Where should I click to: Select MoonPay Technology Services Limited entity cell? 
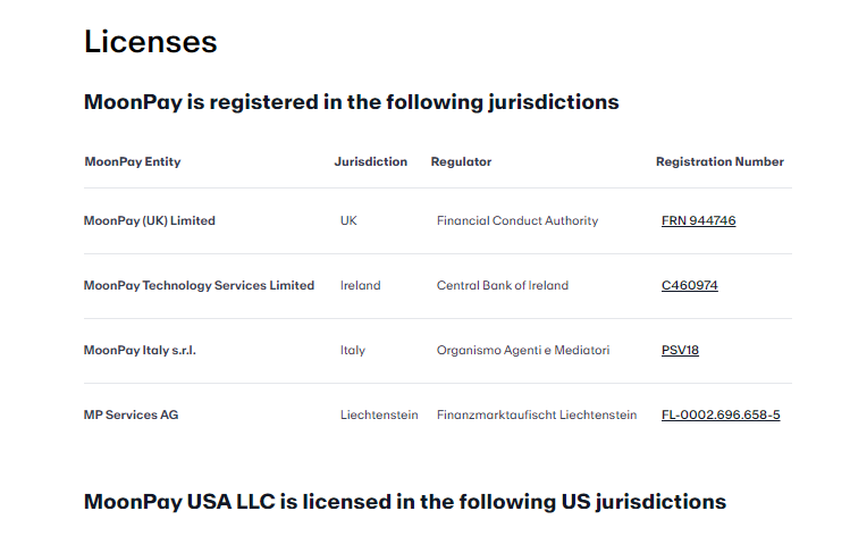click(x=199, y=286)
